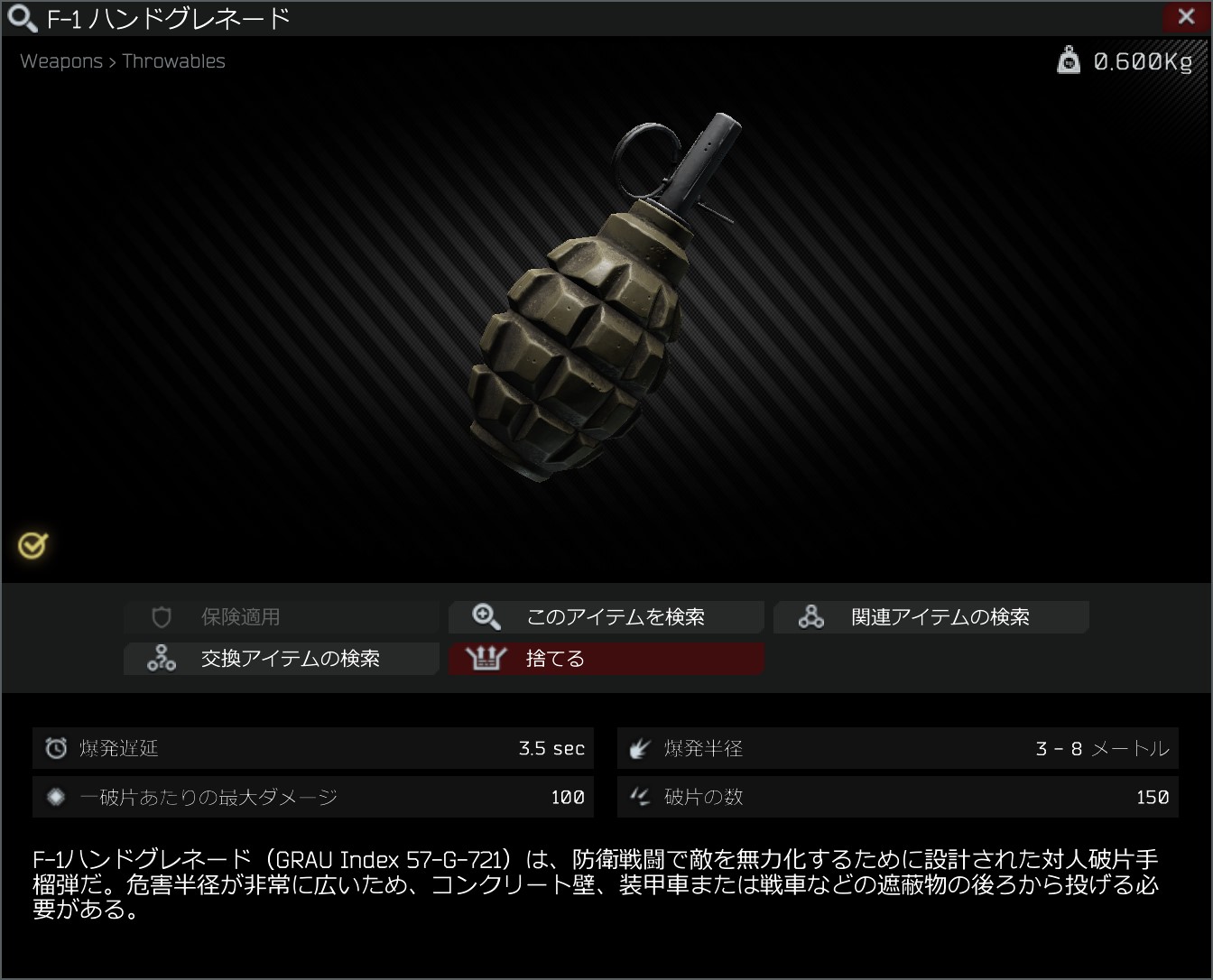Click the fragment count value 150
This screenshot has width=1213, height=980.
click(1153, 797)
